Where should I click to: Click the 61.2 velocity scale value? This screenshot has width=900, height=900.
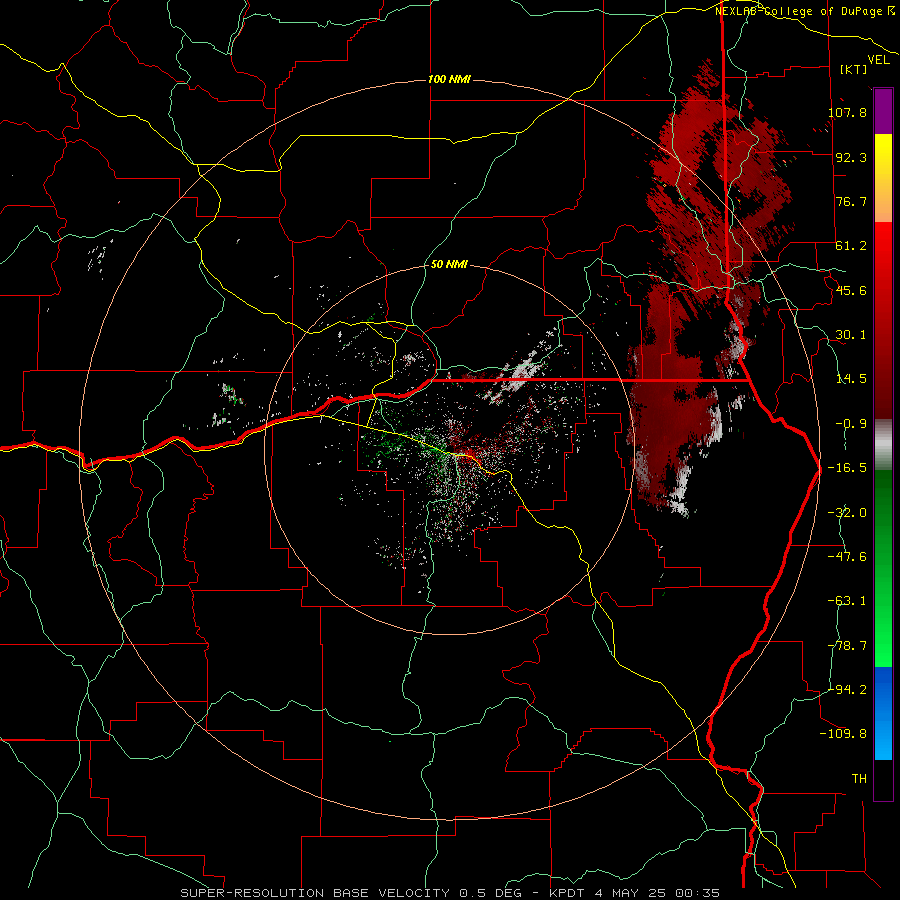[851, 246]
